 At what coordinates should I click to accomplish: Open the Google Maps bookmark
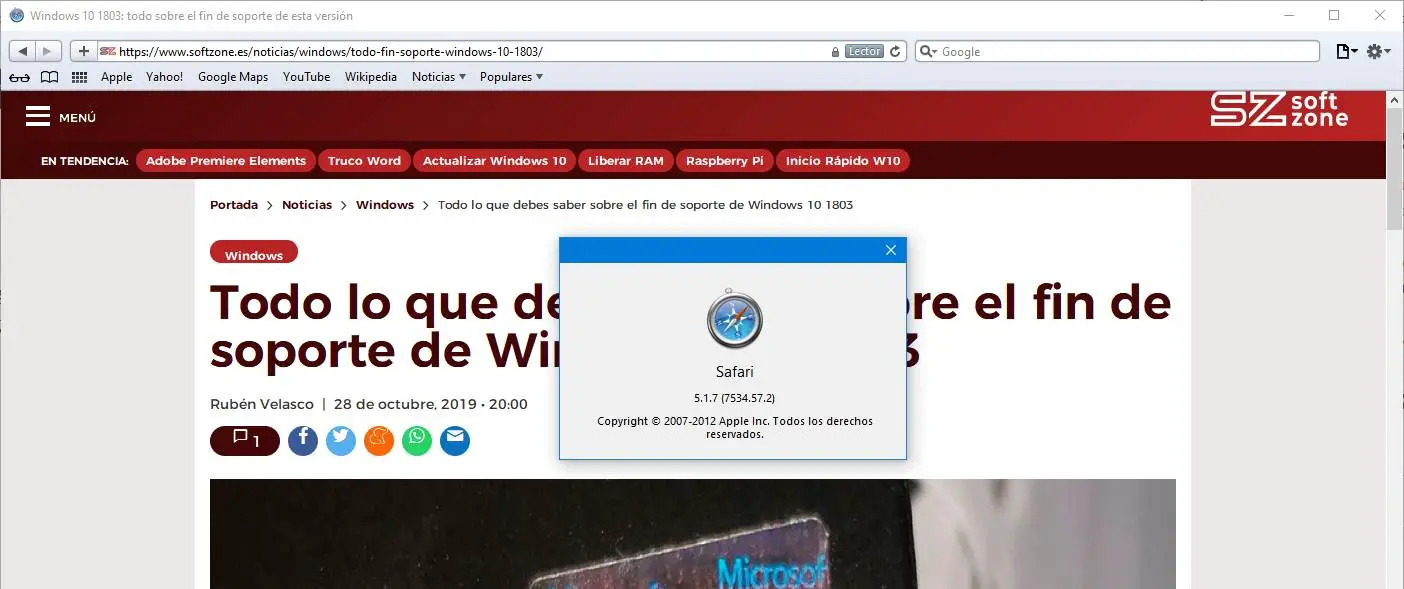[233, 77]
